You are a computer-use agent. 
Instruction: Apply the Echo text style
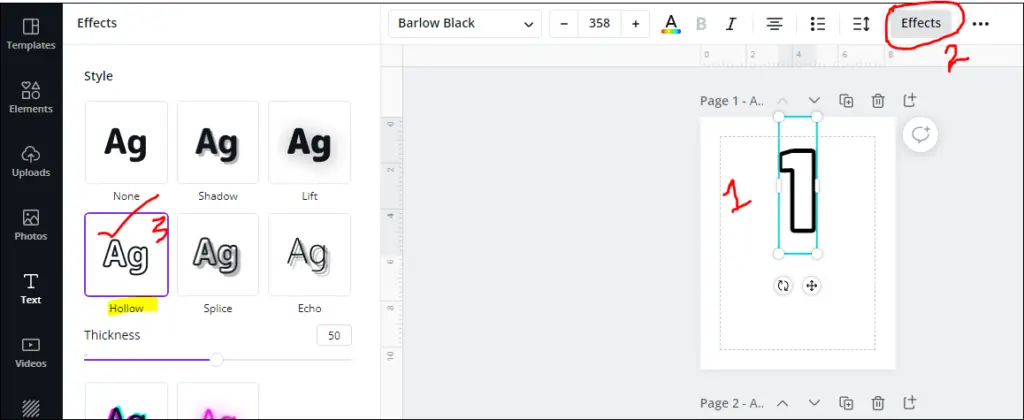(310, 254)
